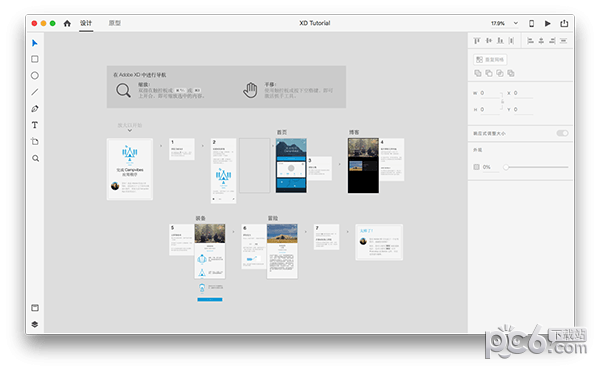Align objects to right edge
Viewport: 600px width, 371px height.
point(552,41)
